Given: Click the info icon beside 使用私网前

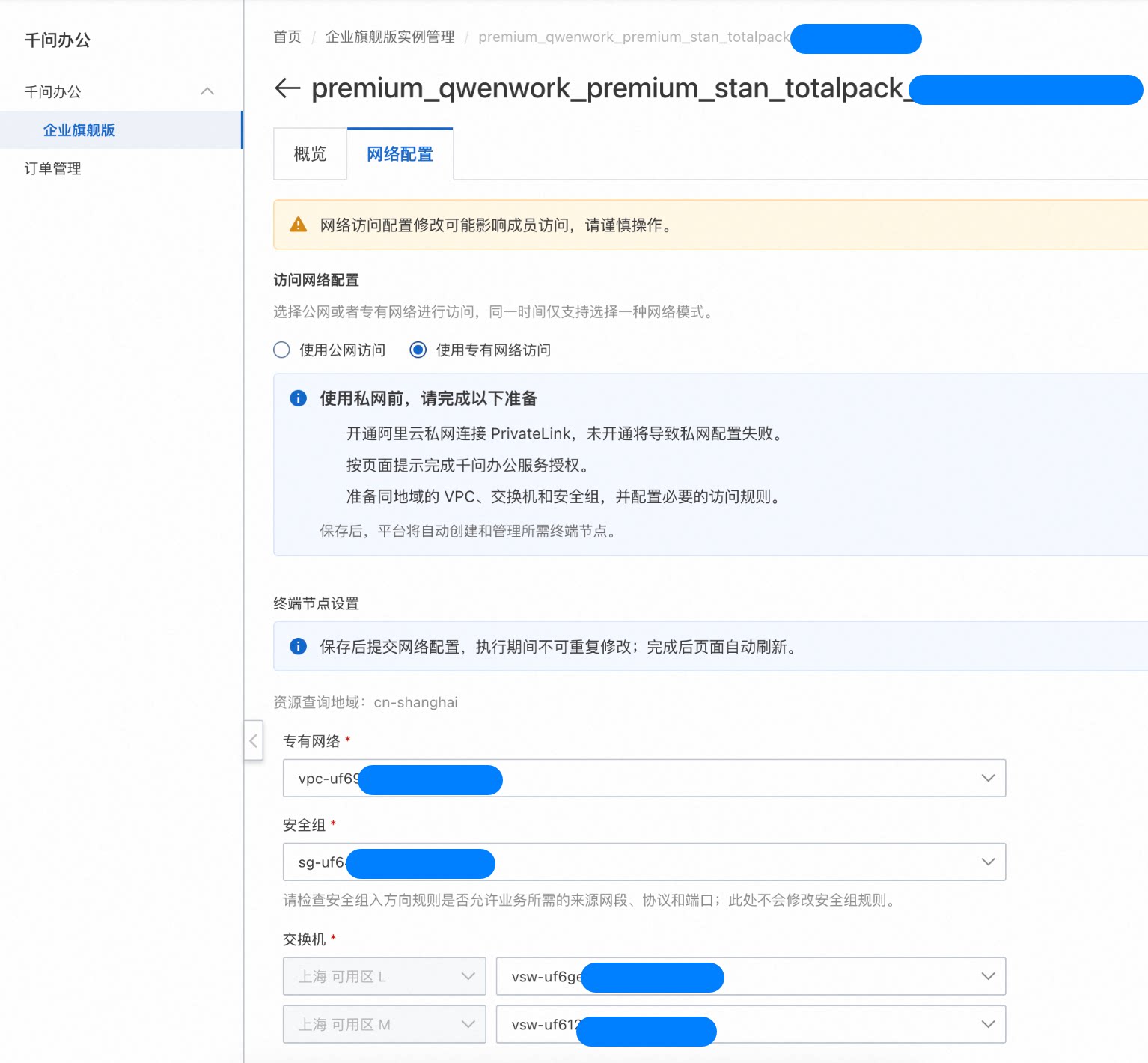Looking at the screenshot, I should [x=298, y=398].
